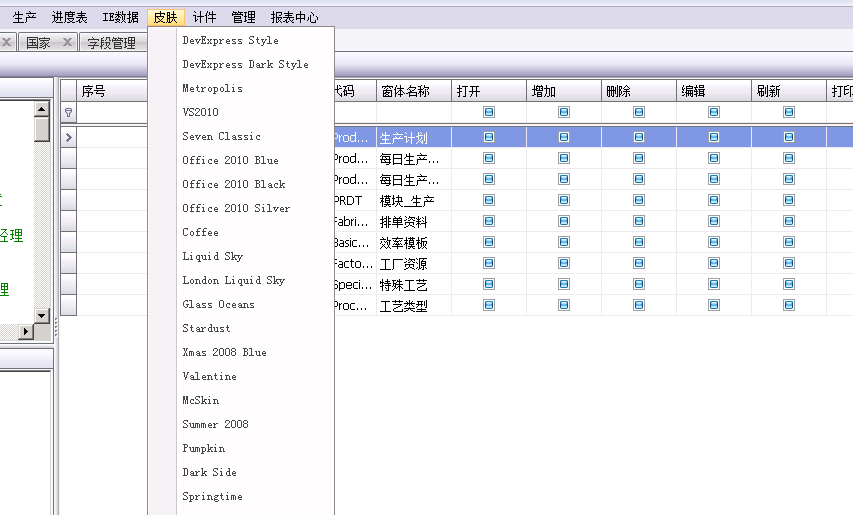Screen dimensions: 853x515
Task: Click left panel scroll right arrow
Action: pos(26,331)
